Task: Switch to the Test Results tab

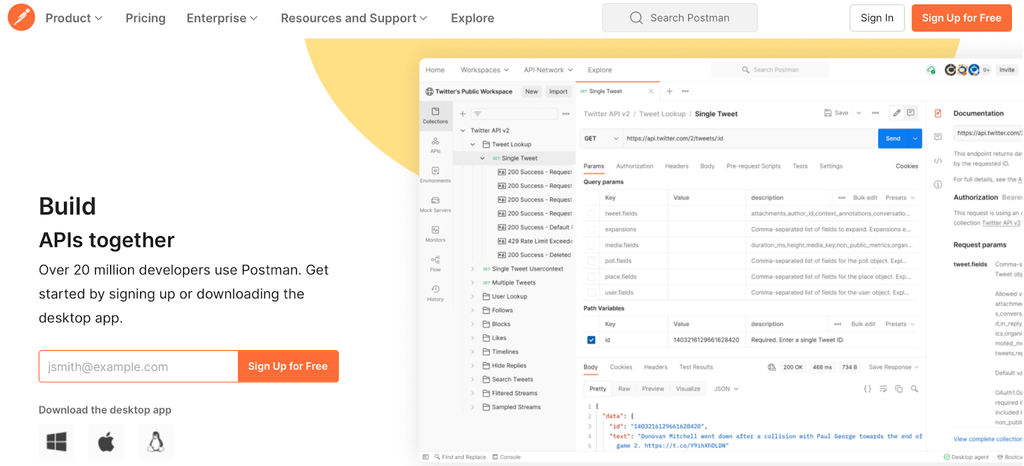Action: click(696, 367)
